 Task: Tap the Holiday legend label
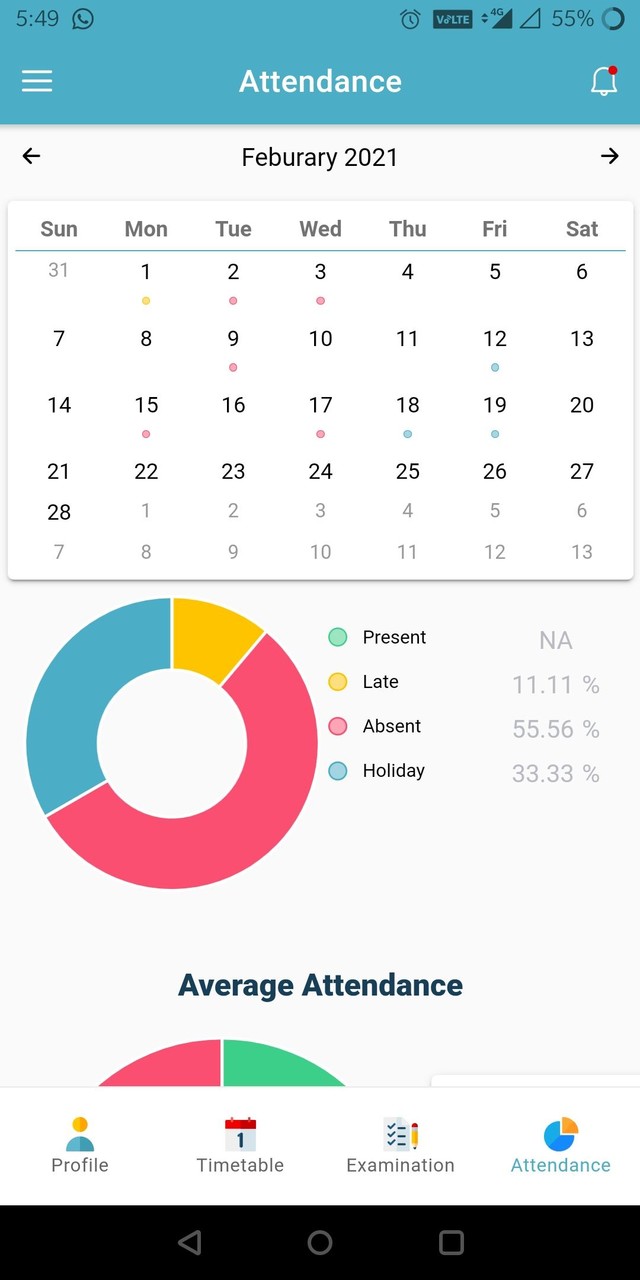[394, 771]
